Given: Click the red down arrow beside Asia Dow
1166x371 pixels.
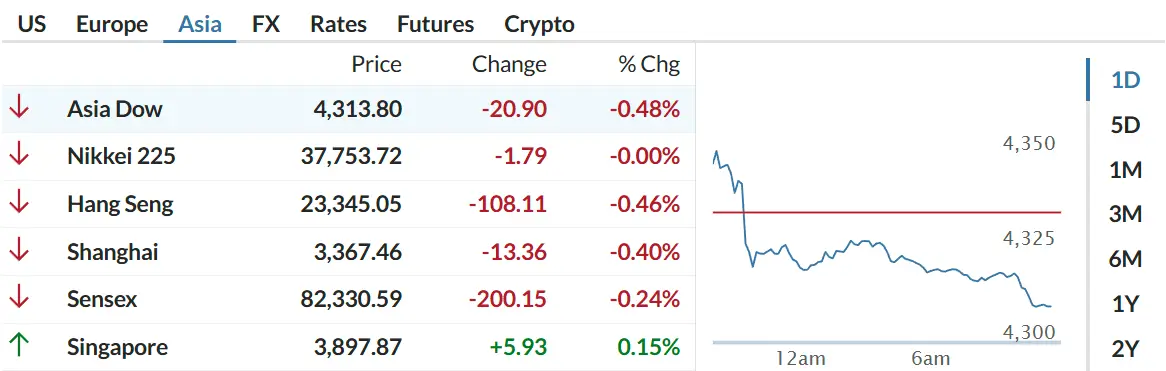Looking at the screenshot, I should 19,109.
